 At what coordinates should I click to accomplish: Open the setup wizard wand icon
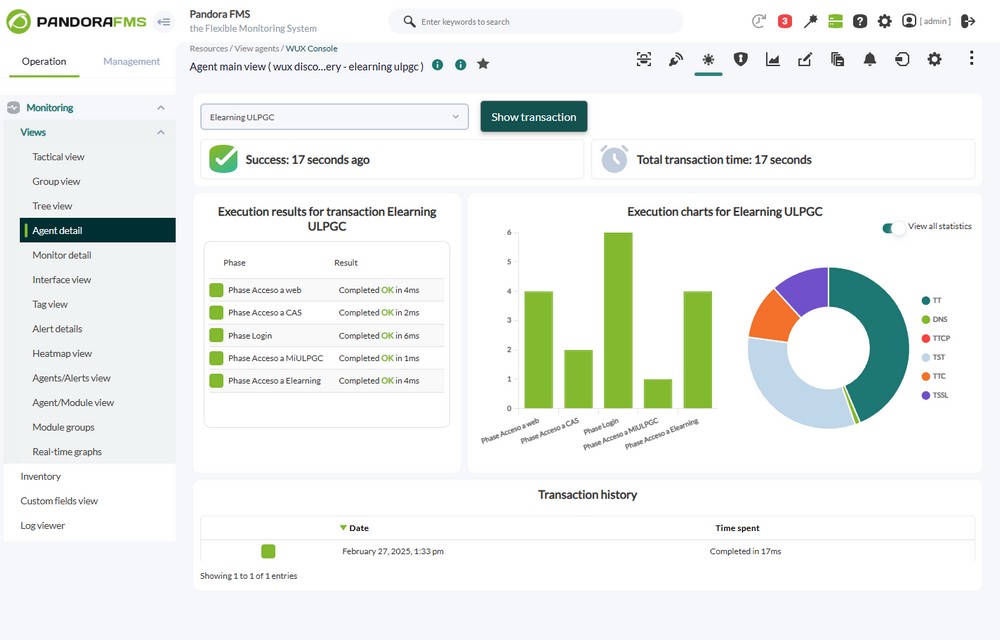click(x=811, y=21)
